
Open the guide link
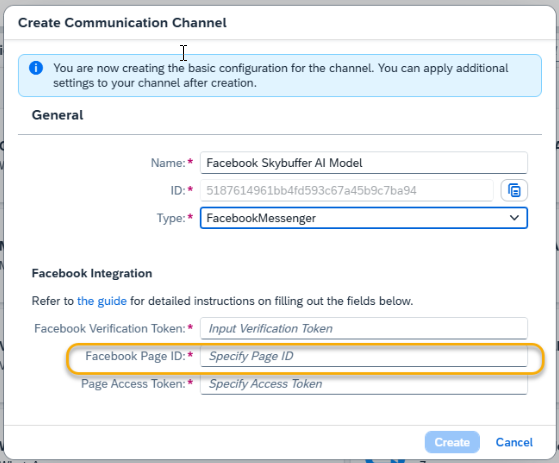point(102,301)
